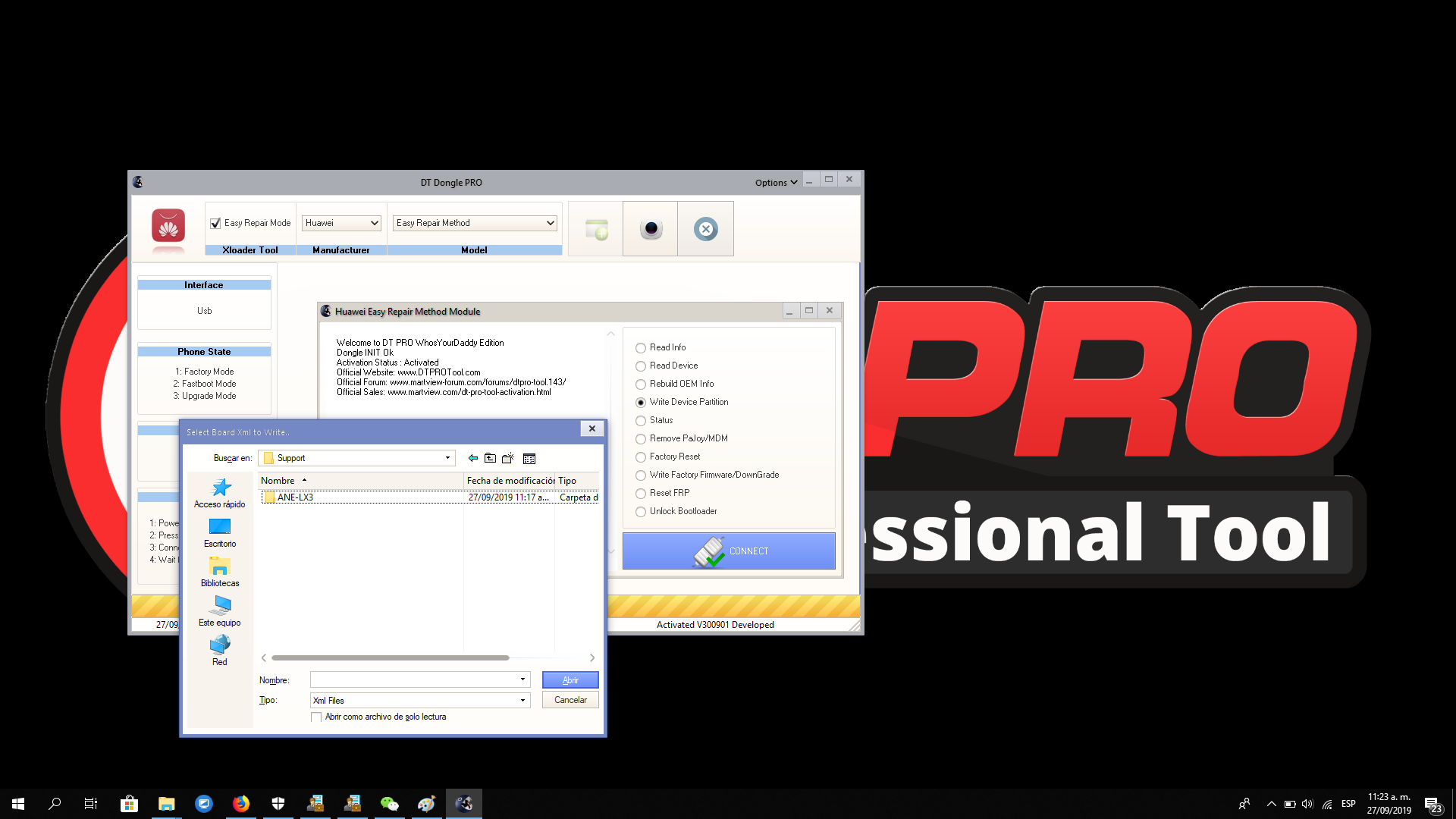Sort files by Tipo column header
Viewport: 1456px width, 819px height.
coord(577,481)
